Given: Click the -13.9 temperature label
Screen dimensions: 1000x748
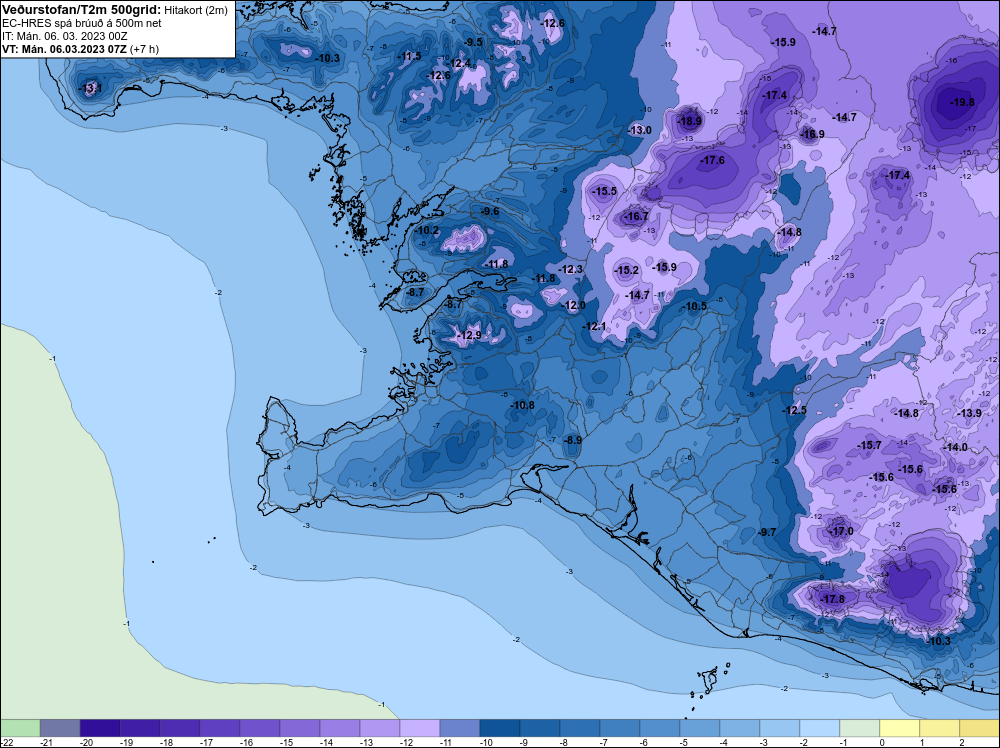Looking at the screenshot, I should click(969, 413).
